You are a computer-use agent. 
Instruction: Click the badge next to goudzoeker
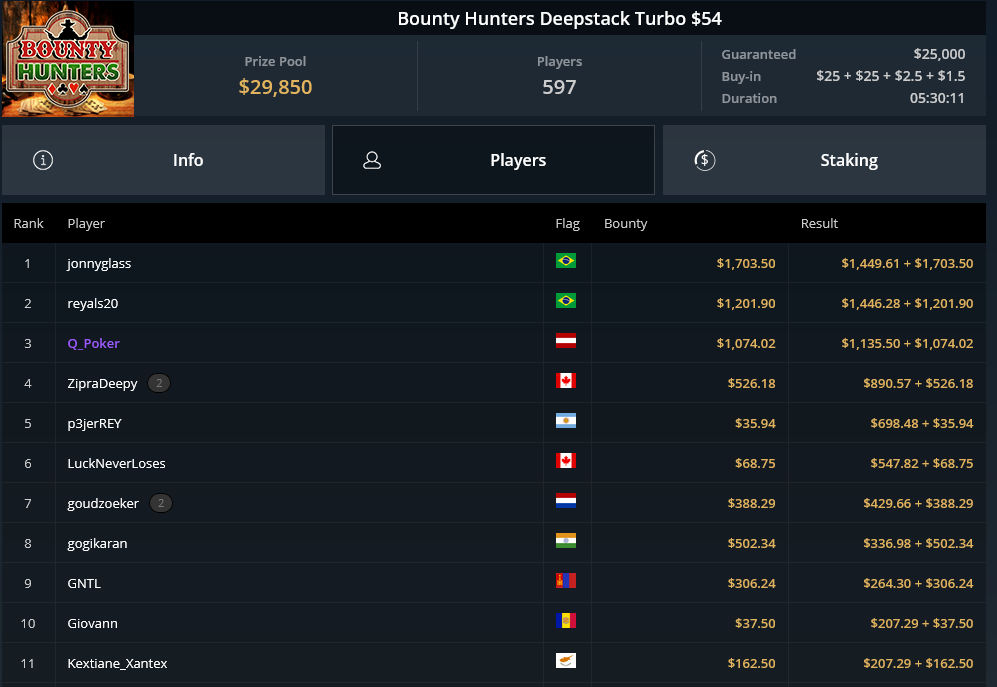pyautogui.click(x=161, y=503)
